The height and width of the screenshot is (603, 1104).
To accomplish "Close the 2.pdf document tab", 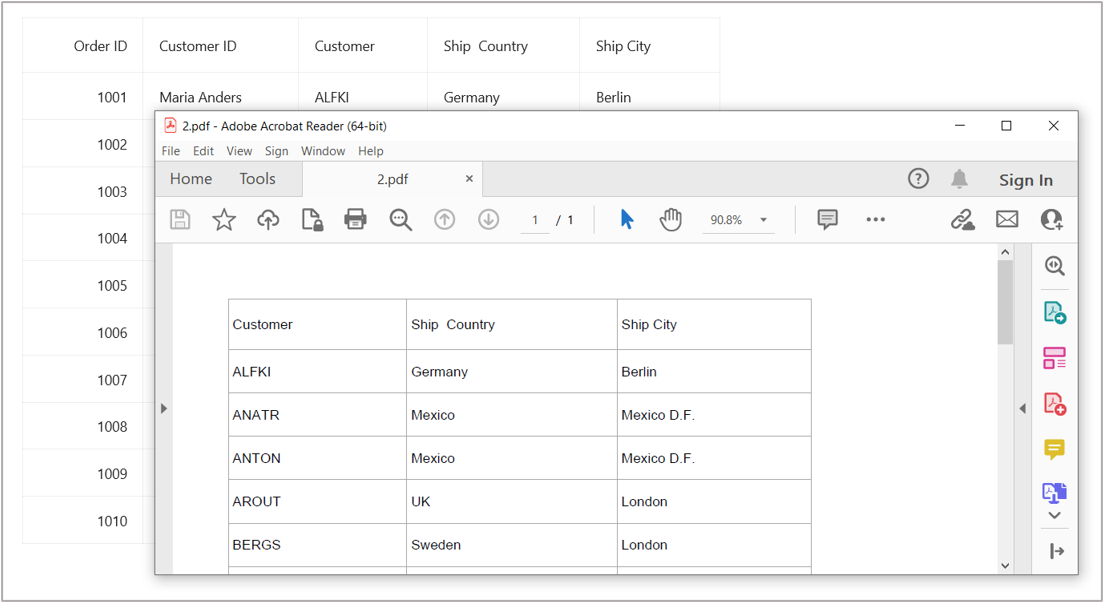I will point(469,179).
